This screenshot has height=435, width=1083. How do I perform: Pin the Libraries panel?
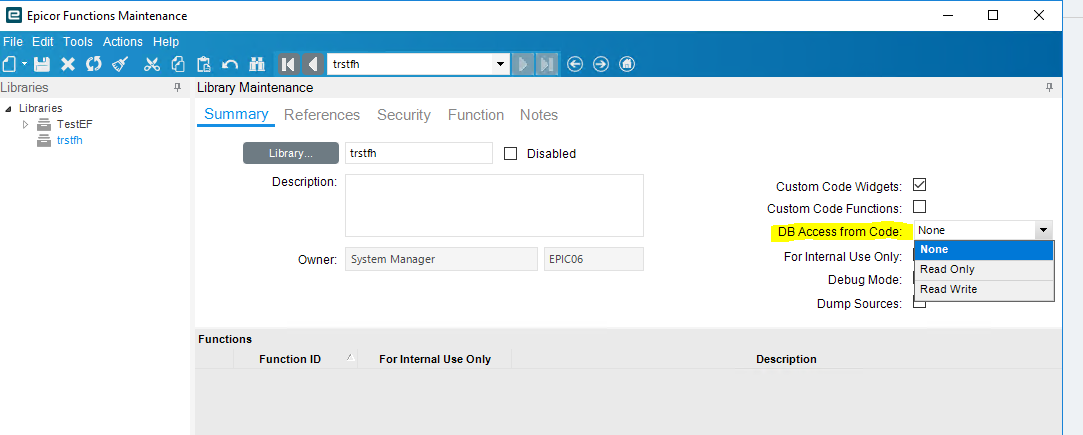click(x=178, y=88)
